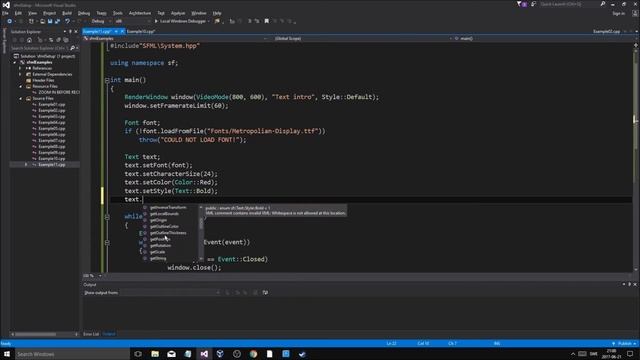The width and height of the screenshot is (640, 360).
Task: Click the Quick Launch search box
Action: click(x=569, y=4)
